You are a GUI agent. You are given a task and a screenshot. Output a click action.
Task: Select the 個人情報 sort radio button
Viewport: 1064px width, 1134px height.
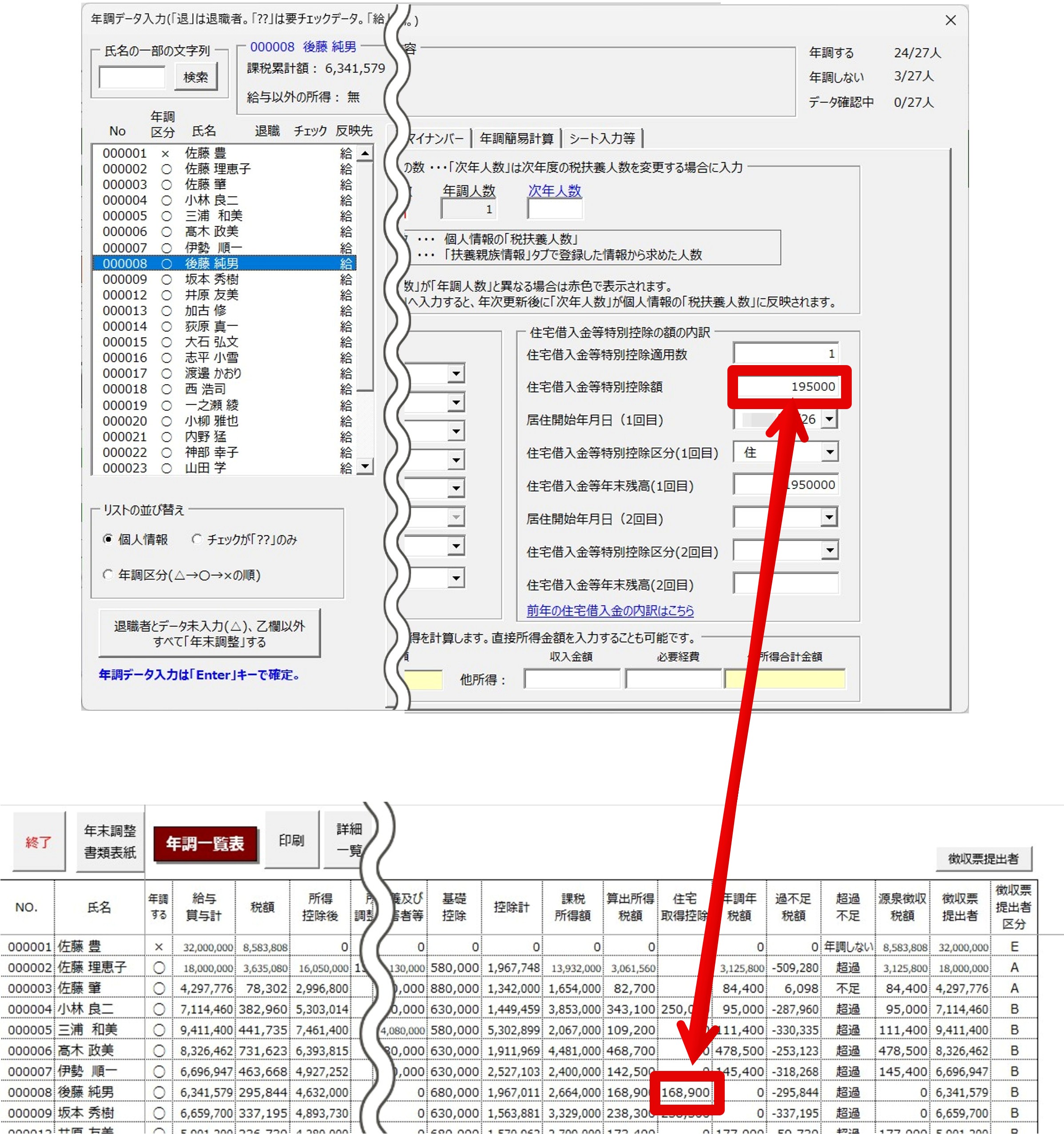click(108, 539)
